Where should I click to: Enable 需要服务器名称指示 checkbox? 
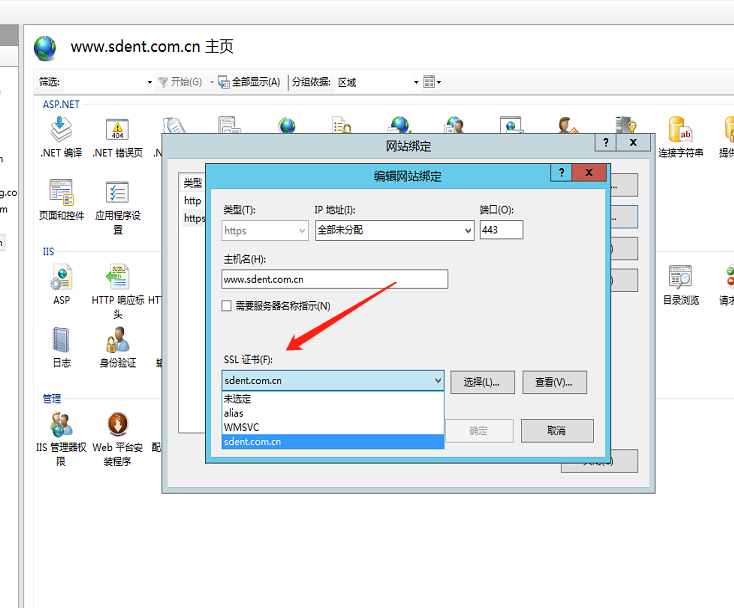click(x=228, y=306)
